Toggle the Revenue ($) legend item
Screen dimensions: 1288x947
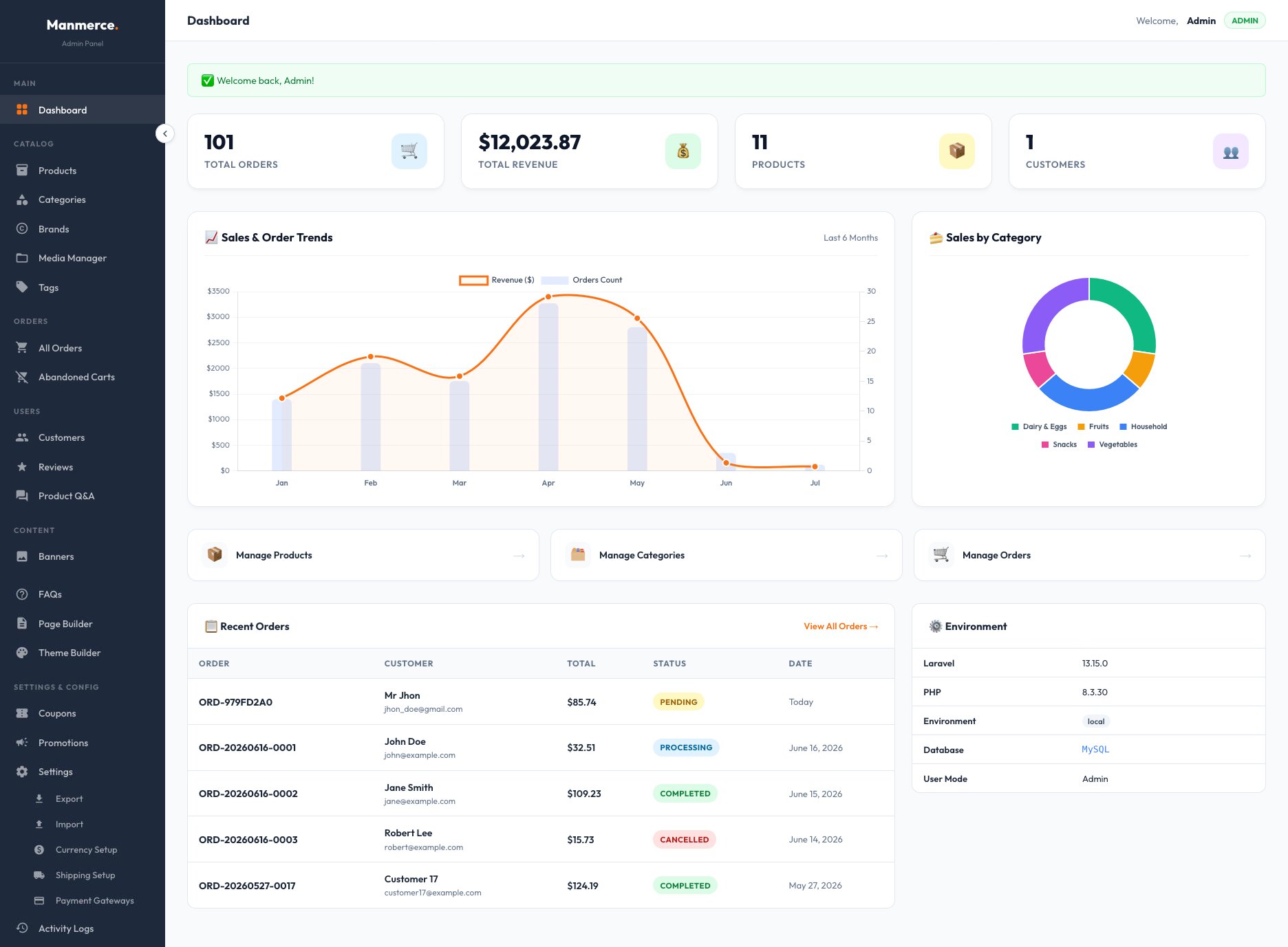(x=497, y=280)
